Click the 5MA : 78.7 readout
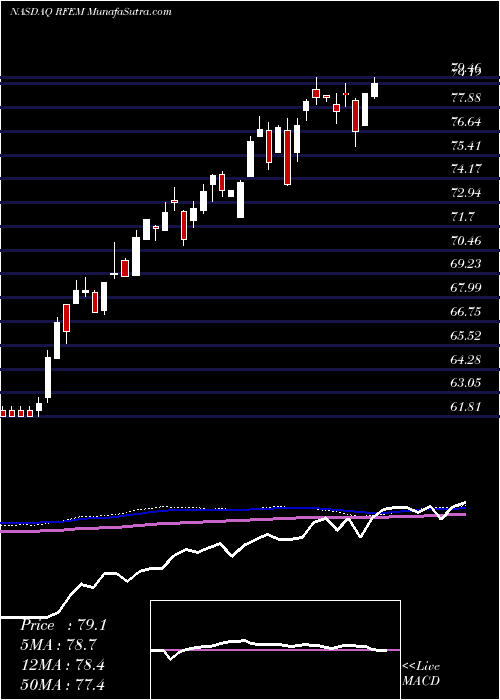 tap(59, 645)
